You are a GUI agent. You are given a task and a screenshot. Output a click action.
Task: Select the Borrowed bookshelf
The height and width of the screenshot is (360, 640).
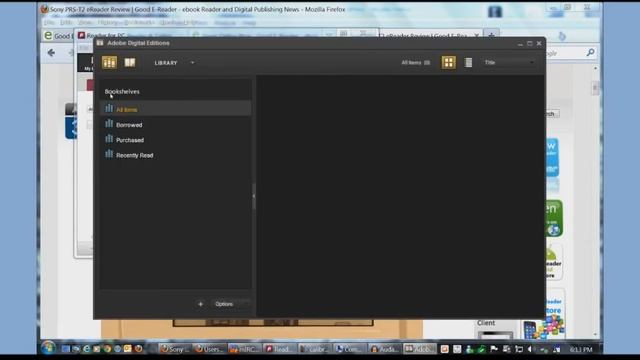click(176, 125)
